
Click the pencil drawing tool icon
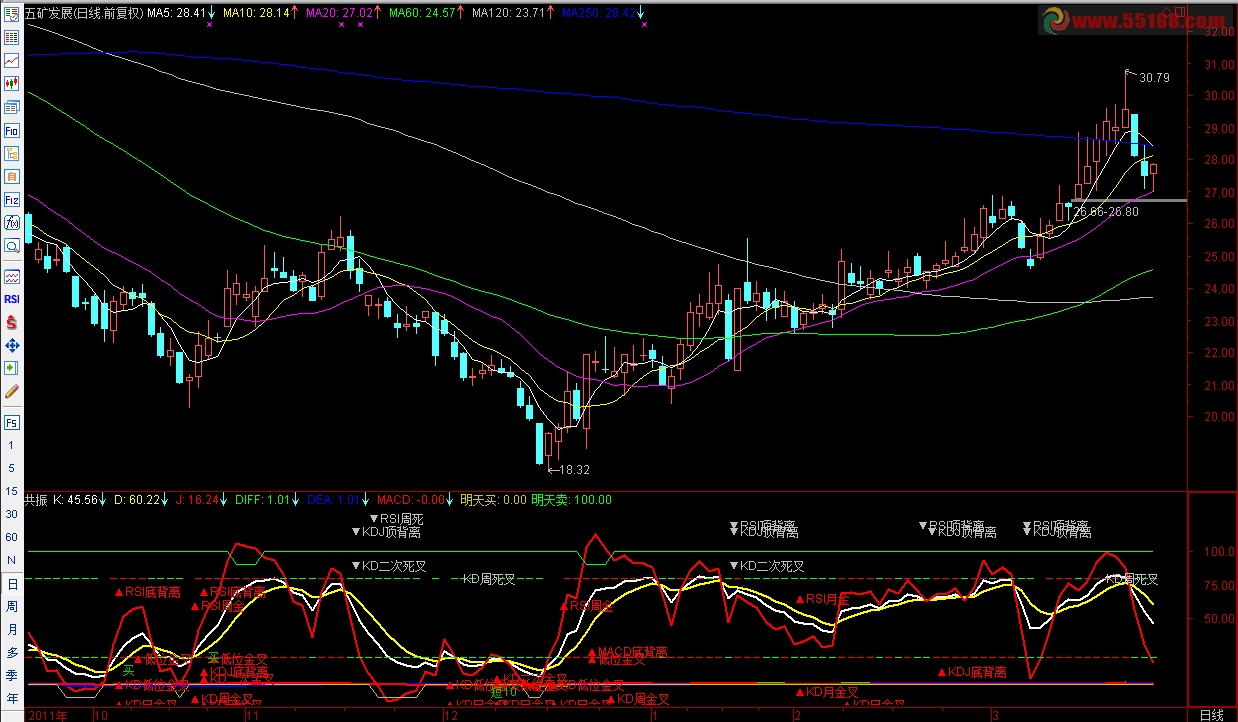tap(12, 391)
